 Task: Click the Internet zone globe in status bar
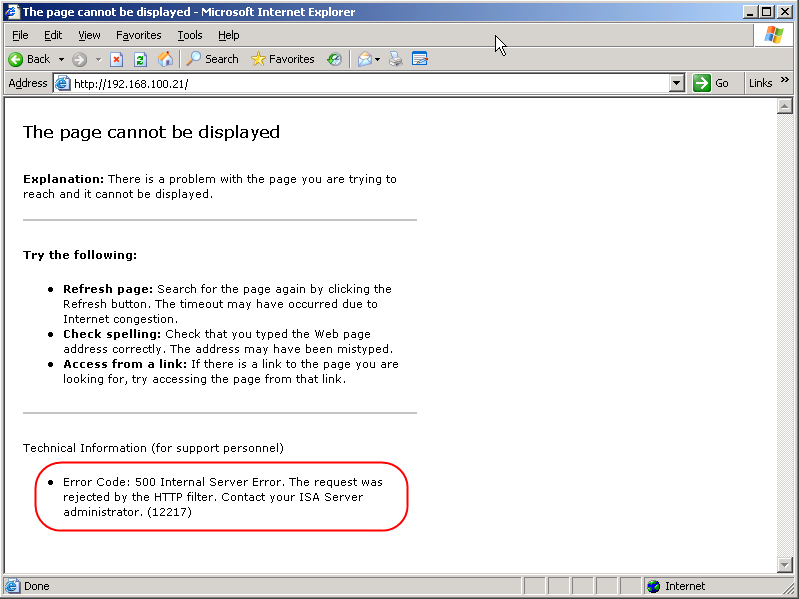(654, 586)
